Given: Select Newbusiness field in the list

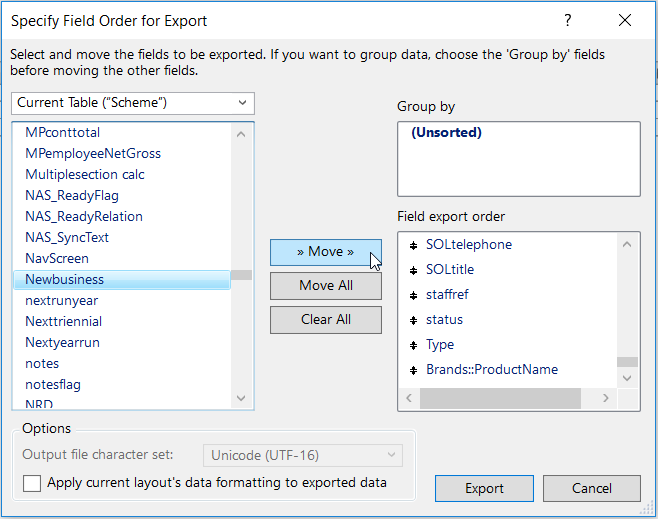Looking at the screenshot, I should 65,279.
